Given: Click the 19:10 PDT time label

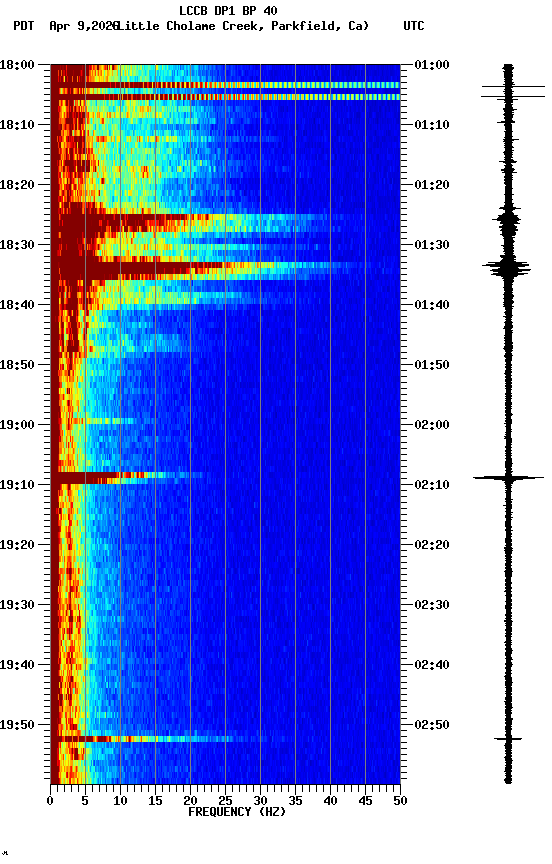Looking at the screenshot, I should 17,485.
